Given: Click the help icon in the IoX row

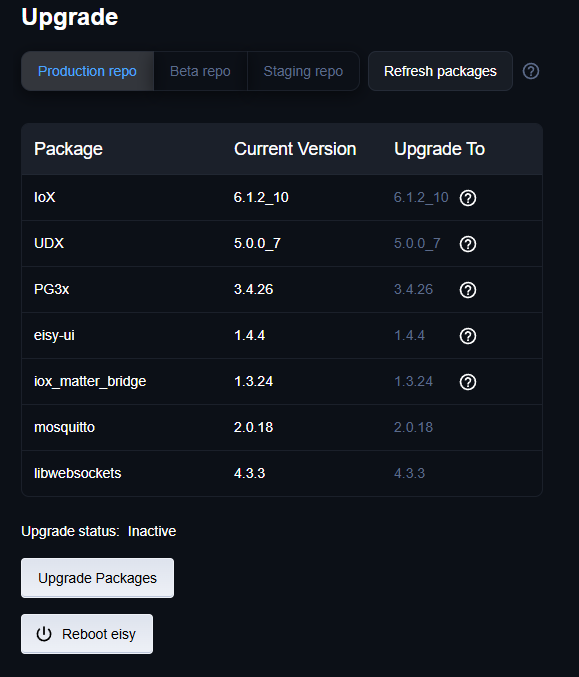Looking at the screenshot, I should 468,198.
